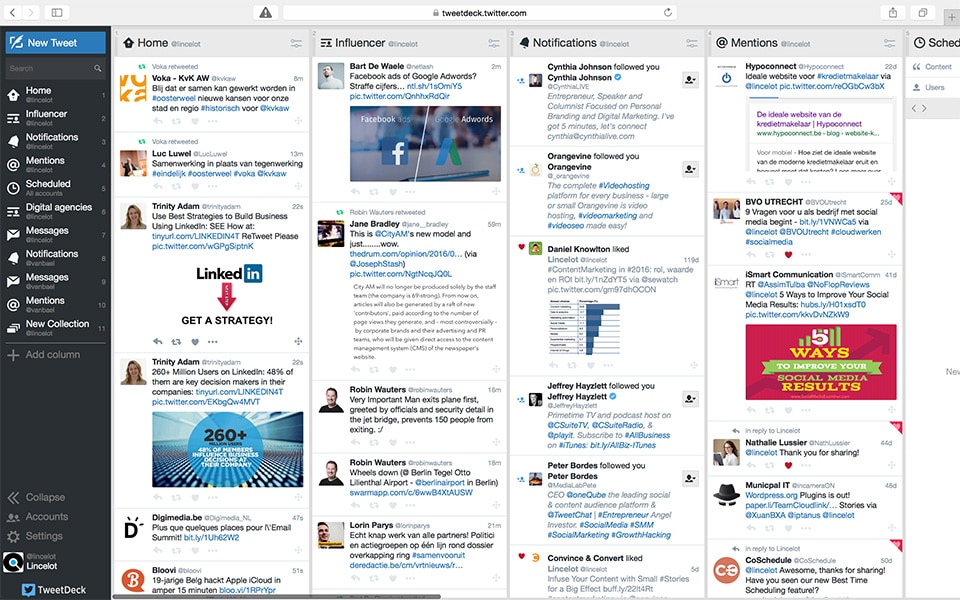Click follow button beside Orangevine
The image size is (960, 600).
pyautogui.click(x=691, y=169)
